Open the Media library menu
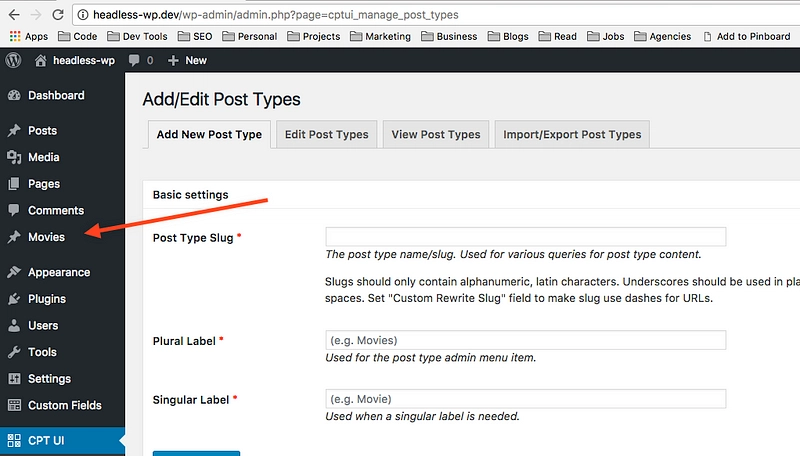The image size is (800, 456). click(x=43, y=157)
